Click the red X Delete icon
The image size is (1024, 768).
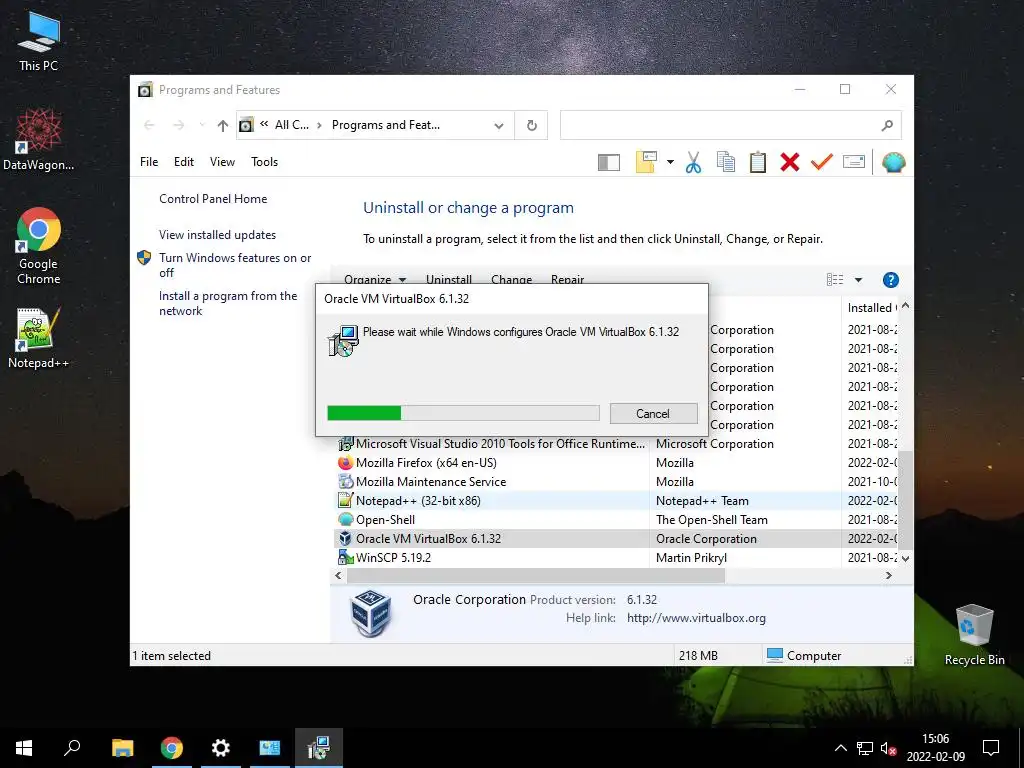coord(790,162)
